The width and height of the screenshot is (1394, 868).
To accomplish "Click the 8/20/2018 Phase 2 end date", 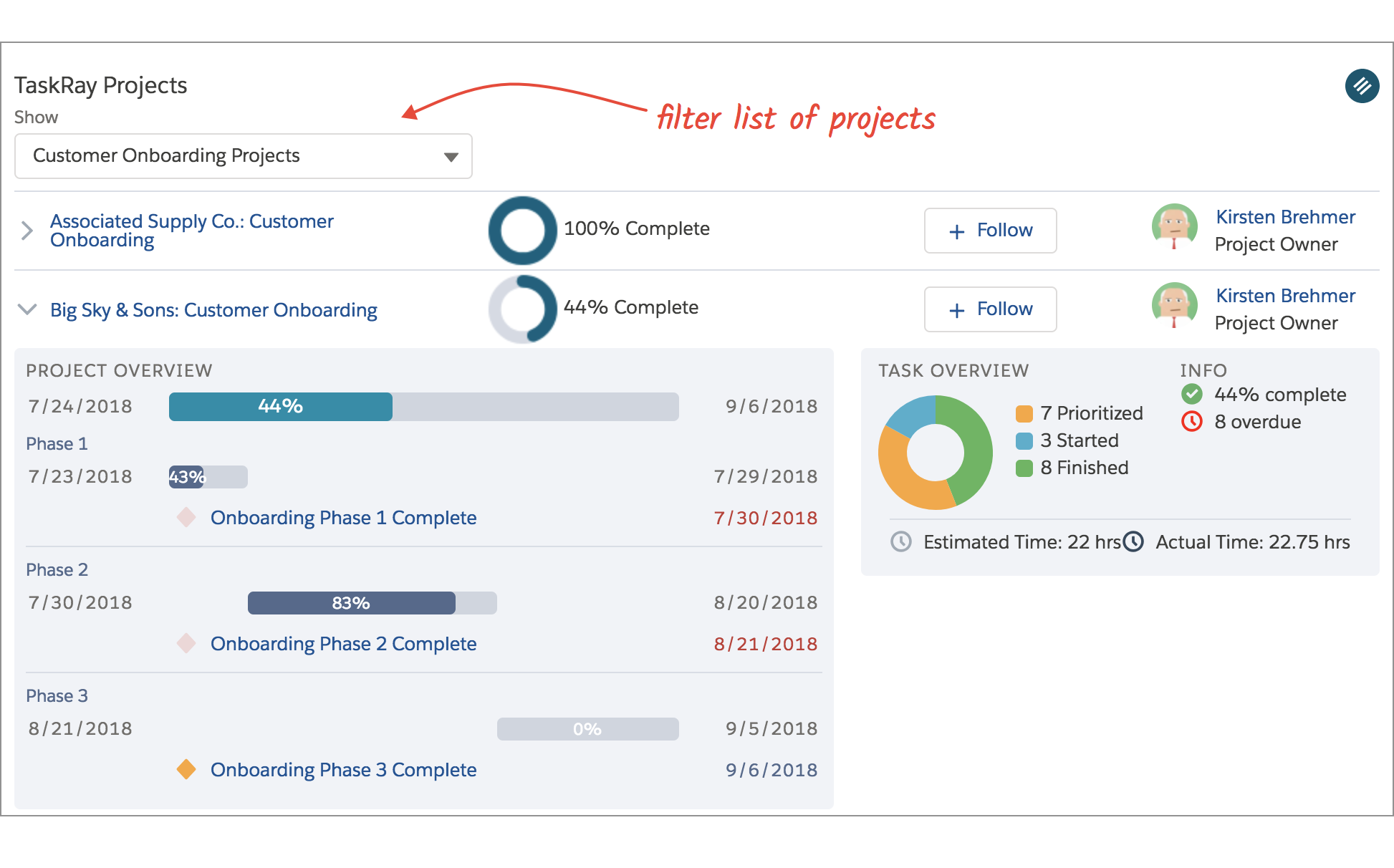I will tap(765, 602).
